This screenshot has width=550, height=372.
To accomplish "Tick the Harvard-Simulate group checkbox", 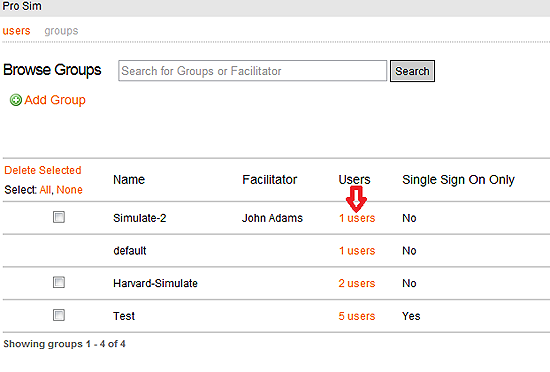I will coord(59,282).
